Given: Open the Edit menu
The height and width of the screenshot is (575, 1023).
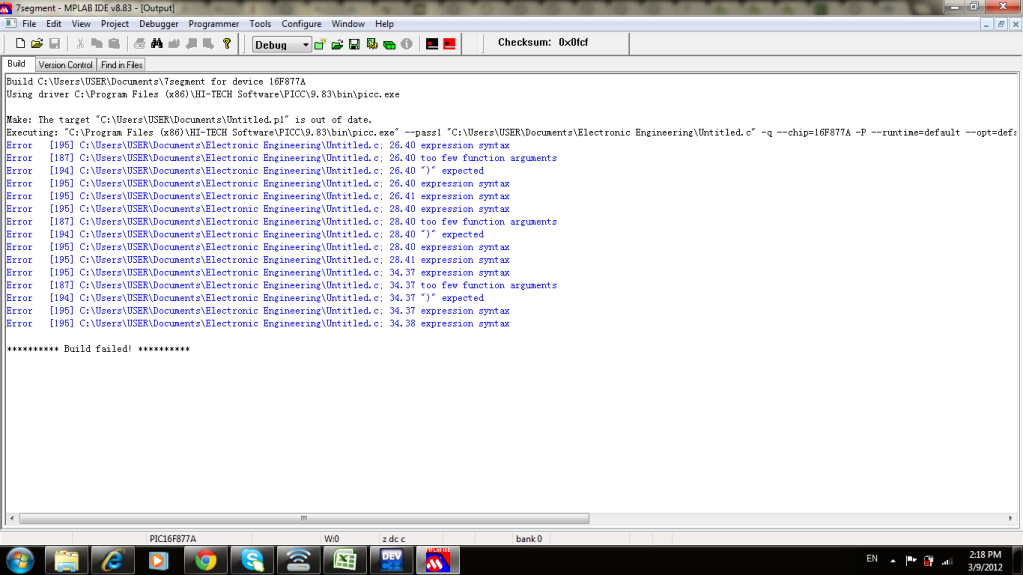Looking at the screenshot, I should coord(53,23).
